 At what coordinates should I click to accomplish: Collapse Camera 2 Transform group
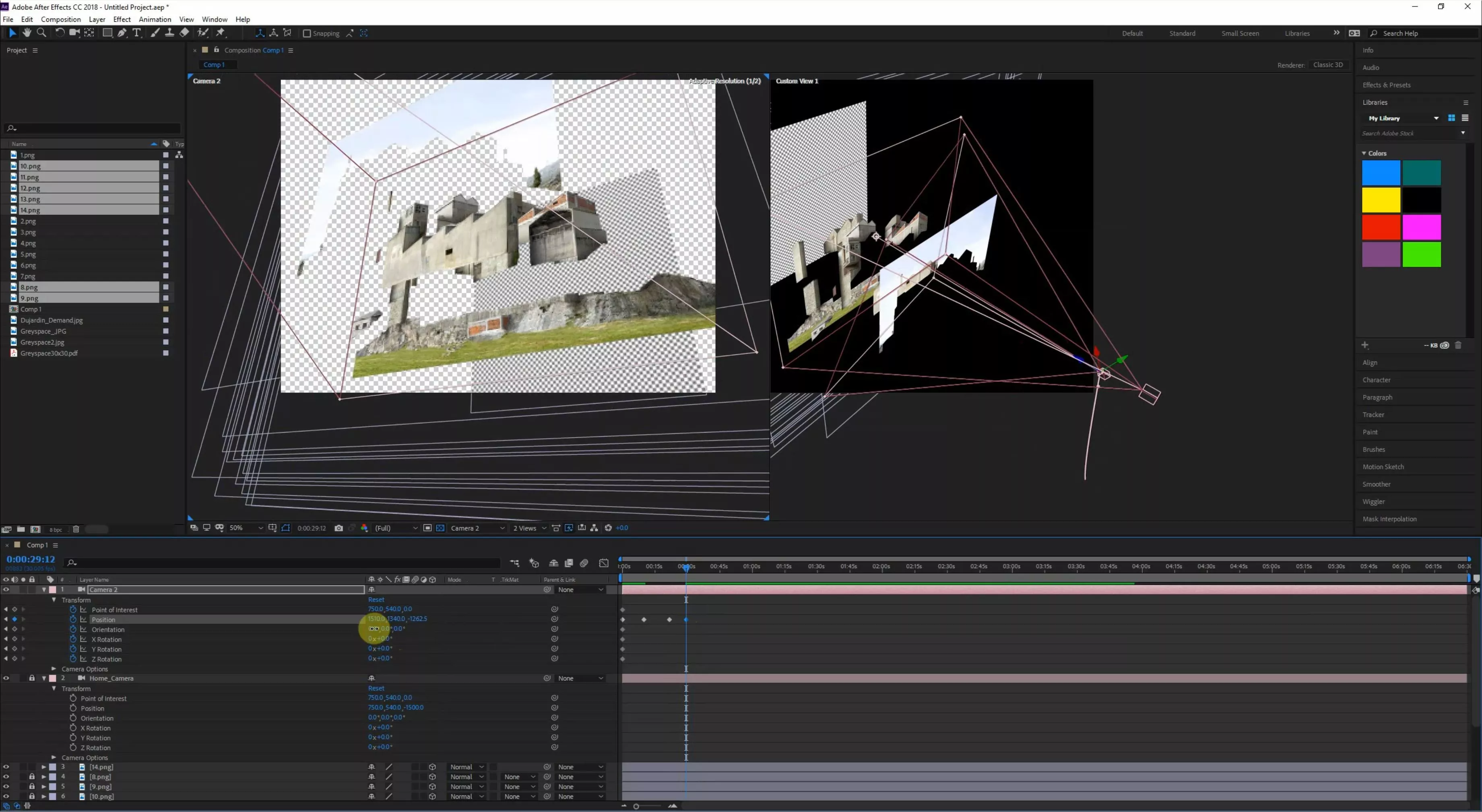[x=54, y=600]
